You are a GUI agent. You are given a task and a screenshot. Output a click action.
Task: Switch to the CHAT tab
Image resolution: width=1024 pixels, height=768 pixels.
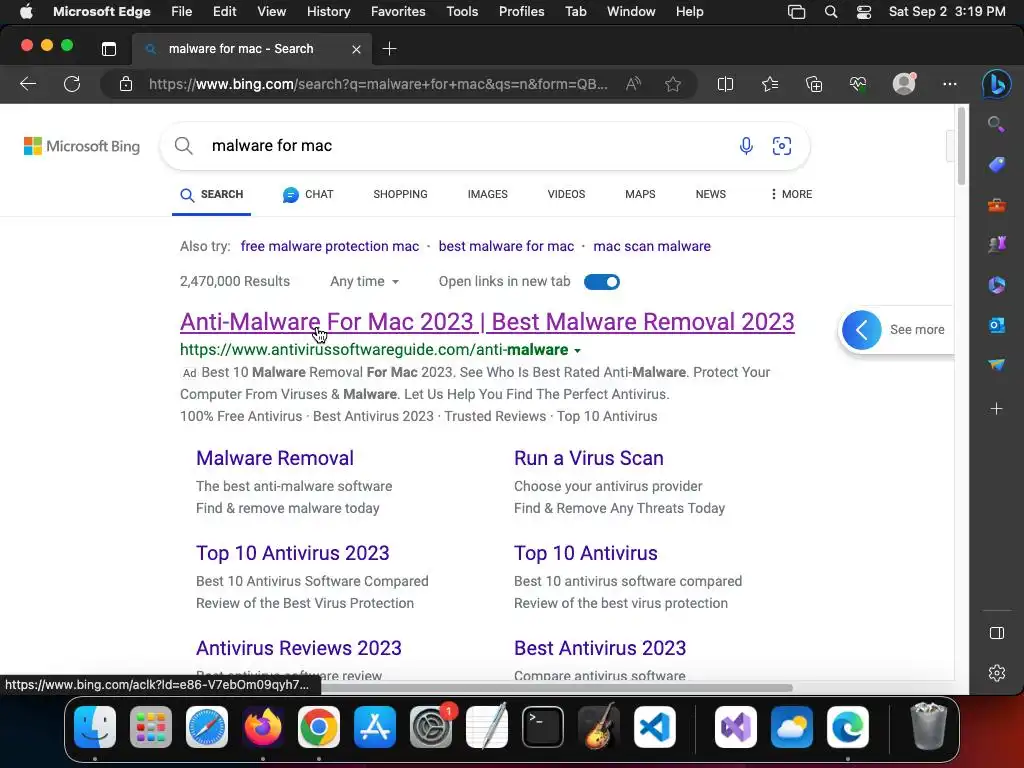pos(308,194)
